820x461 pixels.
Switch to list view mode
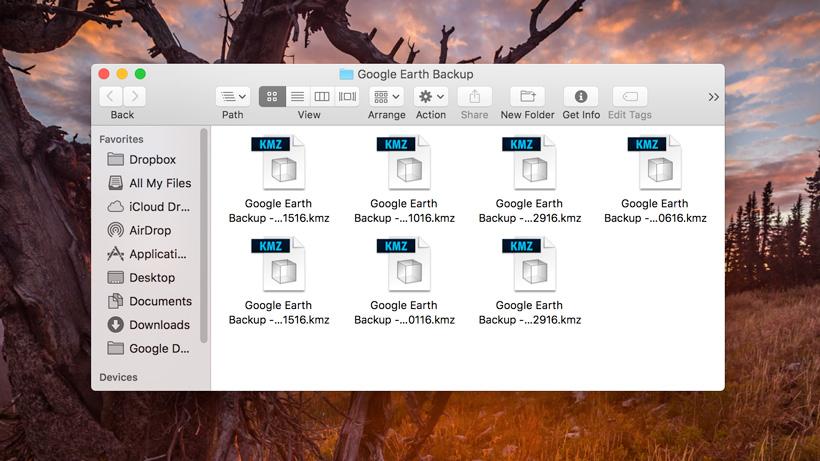(297, 96)
